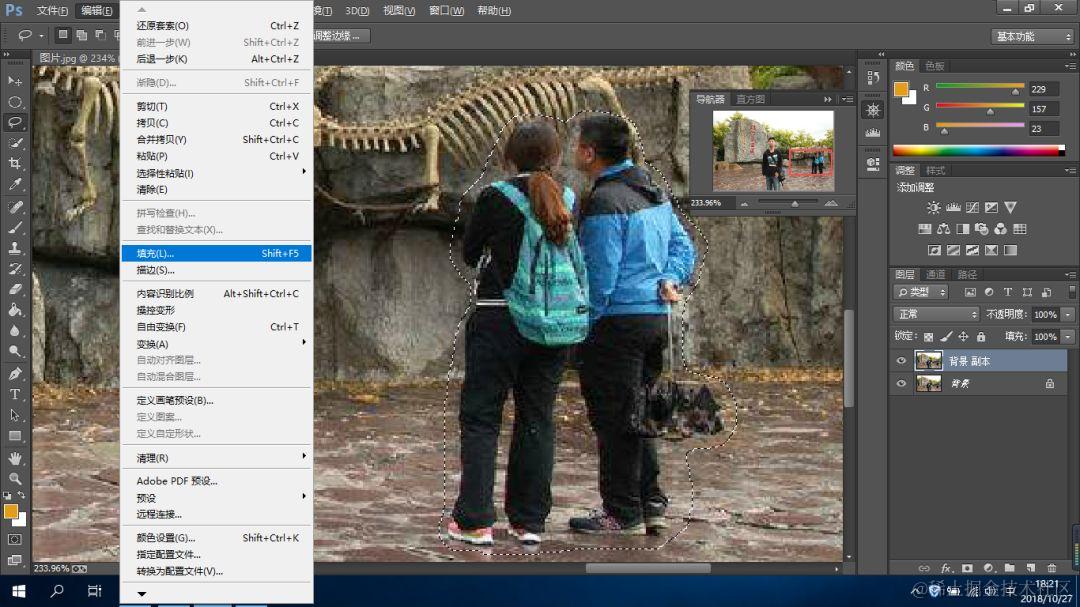Viewport: 1080px width, 607px height.
Task: Select the Spot Healing Brush tool
Action: [14, 207]
